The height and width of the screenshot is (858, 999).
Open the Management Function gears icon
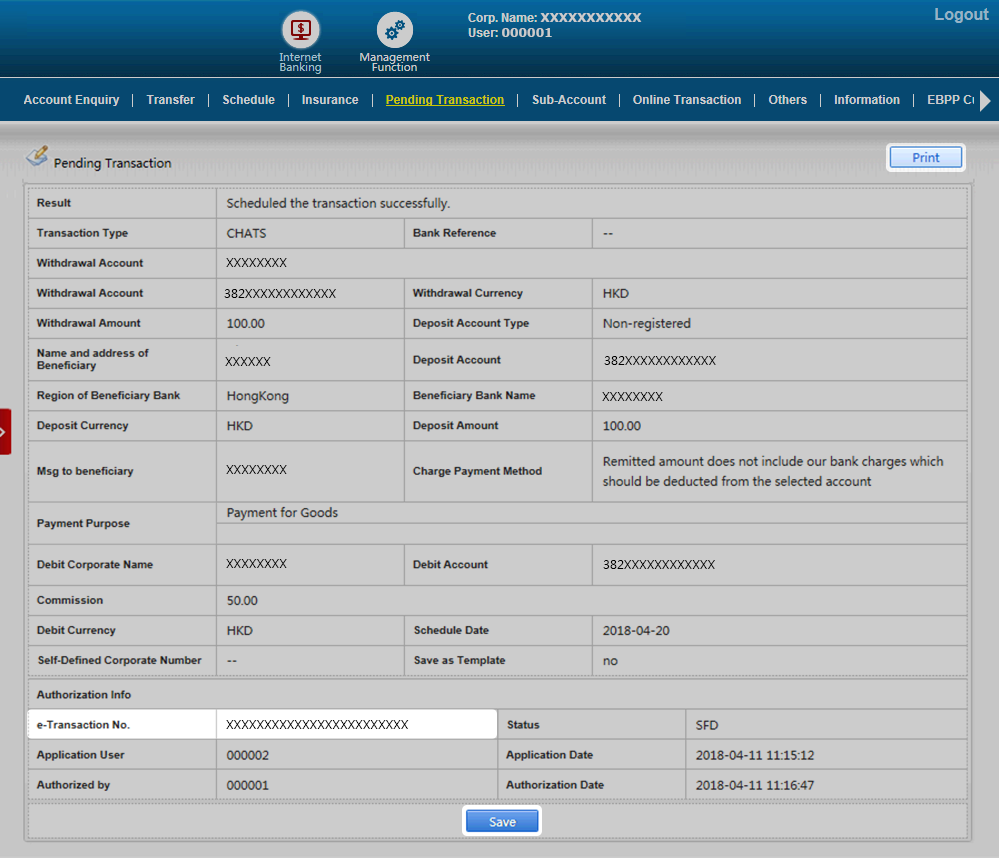[x=394, y=30]
